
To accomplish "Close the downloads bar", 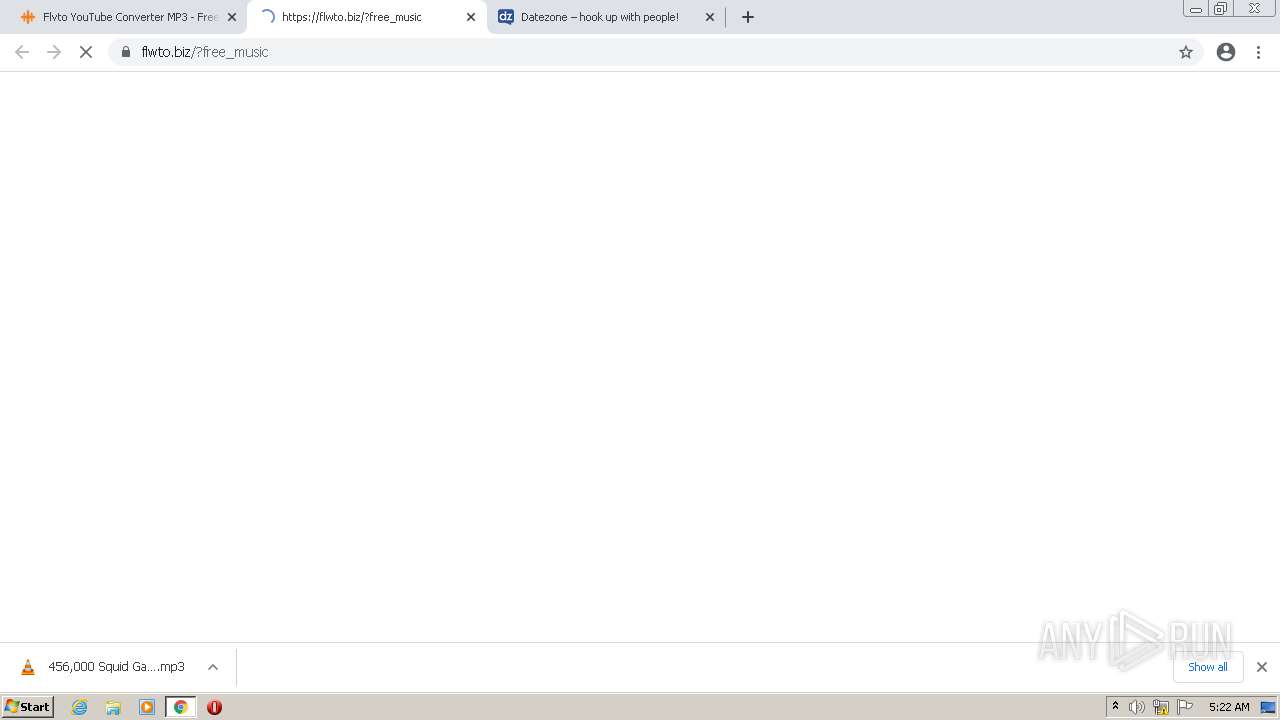I will [1262, 667].
